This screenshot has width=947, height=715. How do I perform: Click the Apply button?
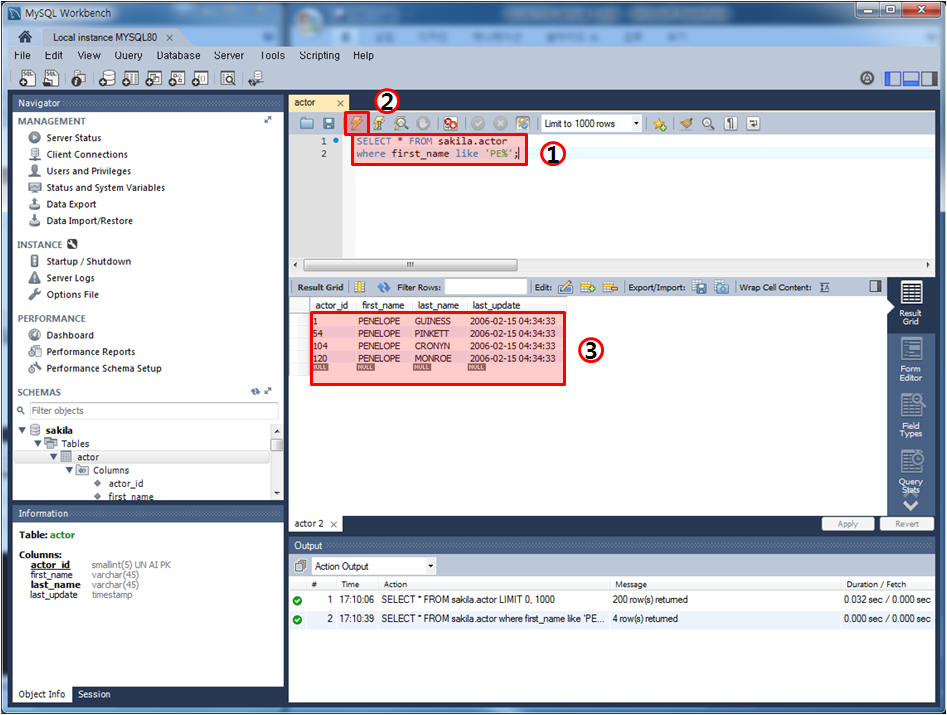pos(848,524)
